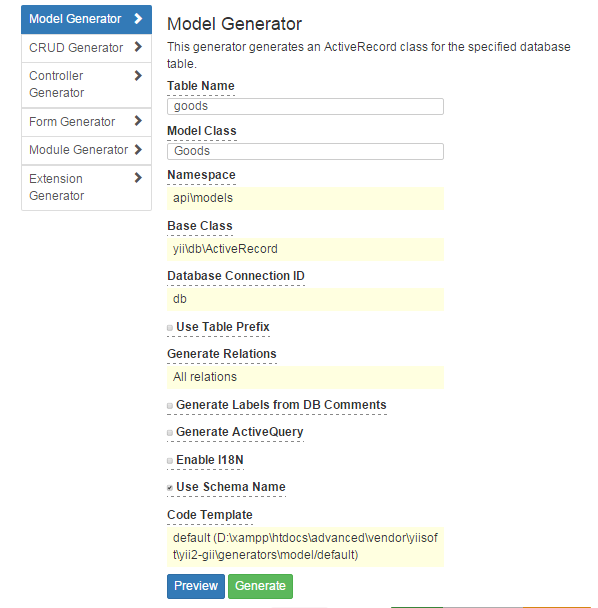The image size is (598, 608).
Task: Open the Form Generator menu item
Action: pyautogui.click(x=86, y=122)
